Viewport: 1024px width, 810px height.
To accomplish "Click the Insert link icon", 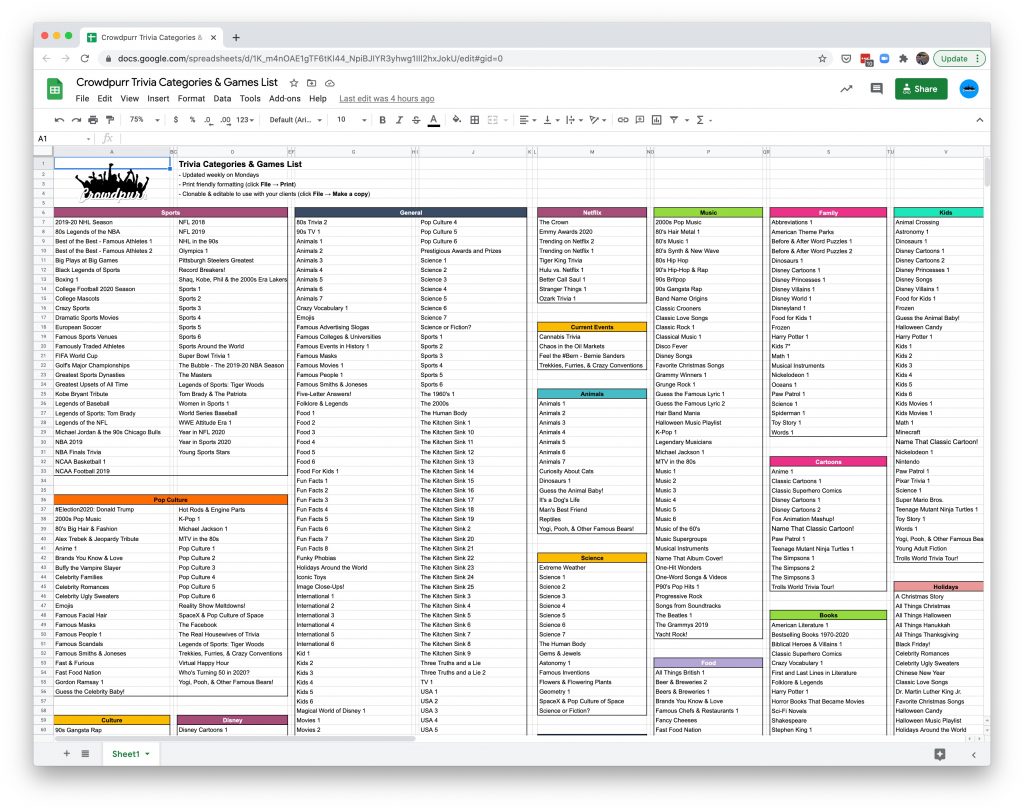I will pyautogui.click(x=623, y=119).
